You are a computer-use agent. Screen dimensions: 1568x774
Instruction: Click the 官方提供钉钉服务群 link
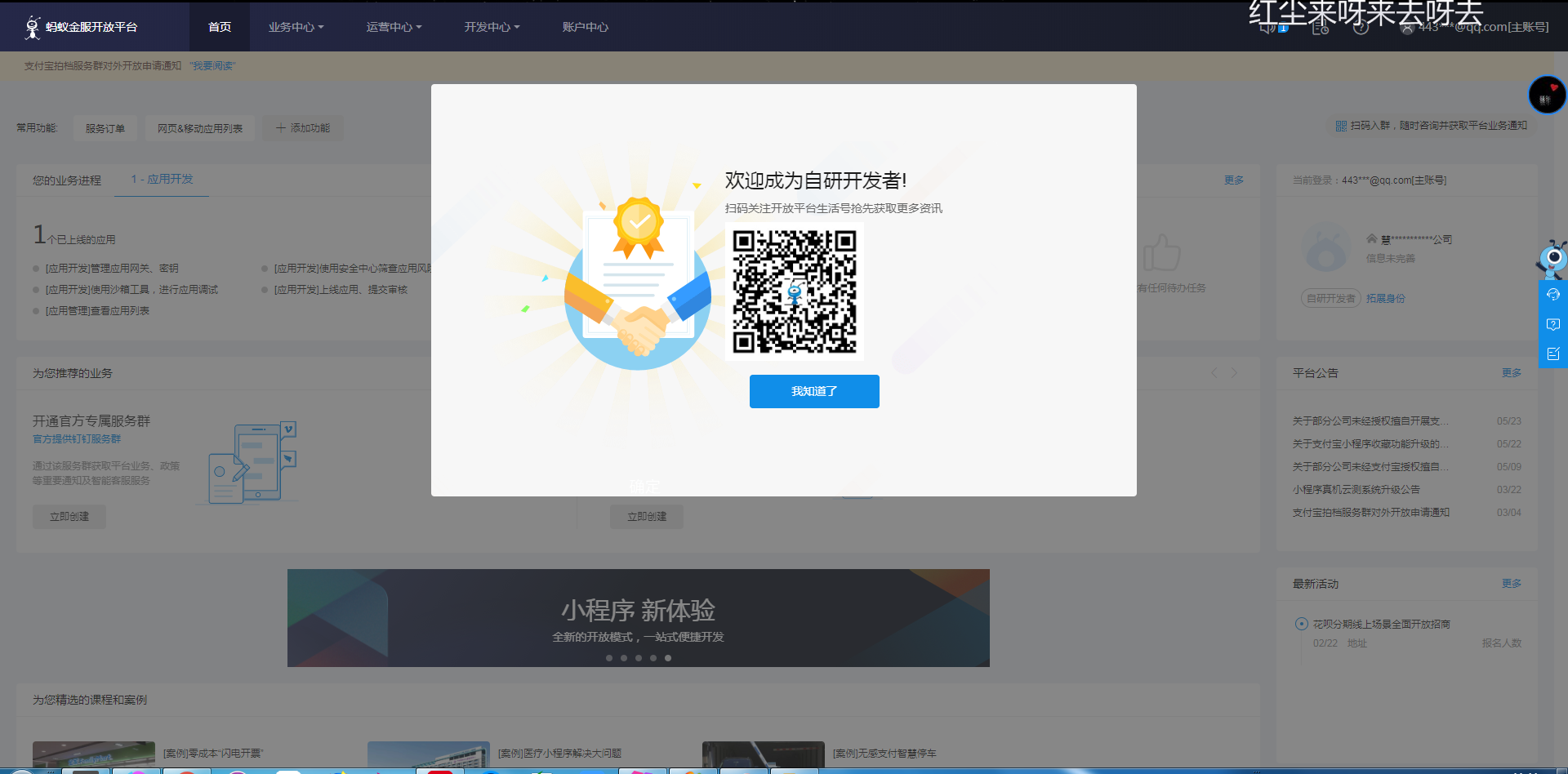(77, 439)
